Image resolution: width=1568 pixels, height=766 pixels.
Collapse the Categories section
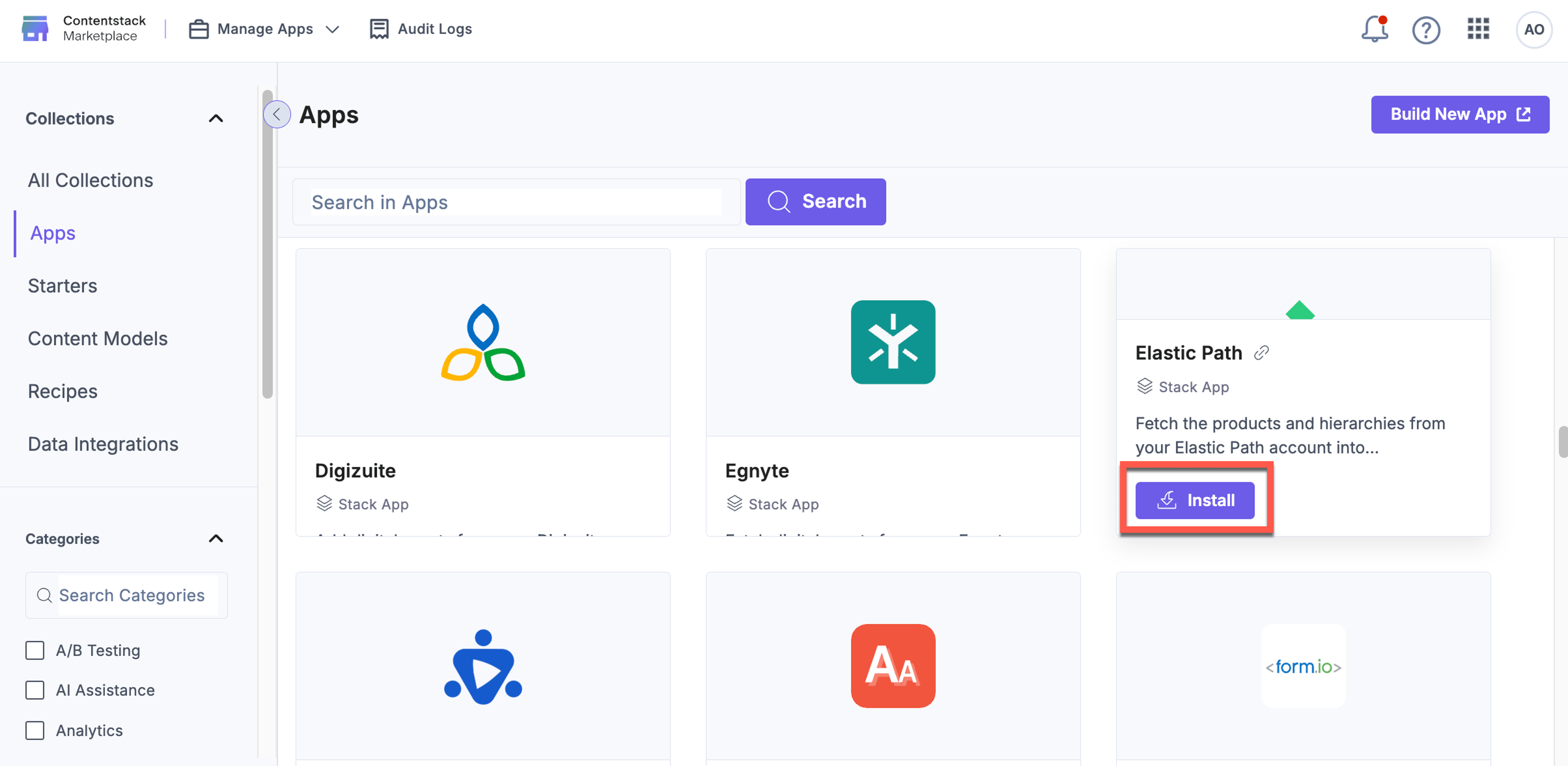[x=216, y=538]
